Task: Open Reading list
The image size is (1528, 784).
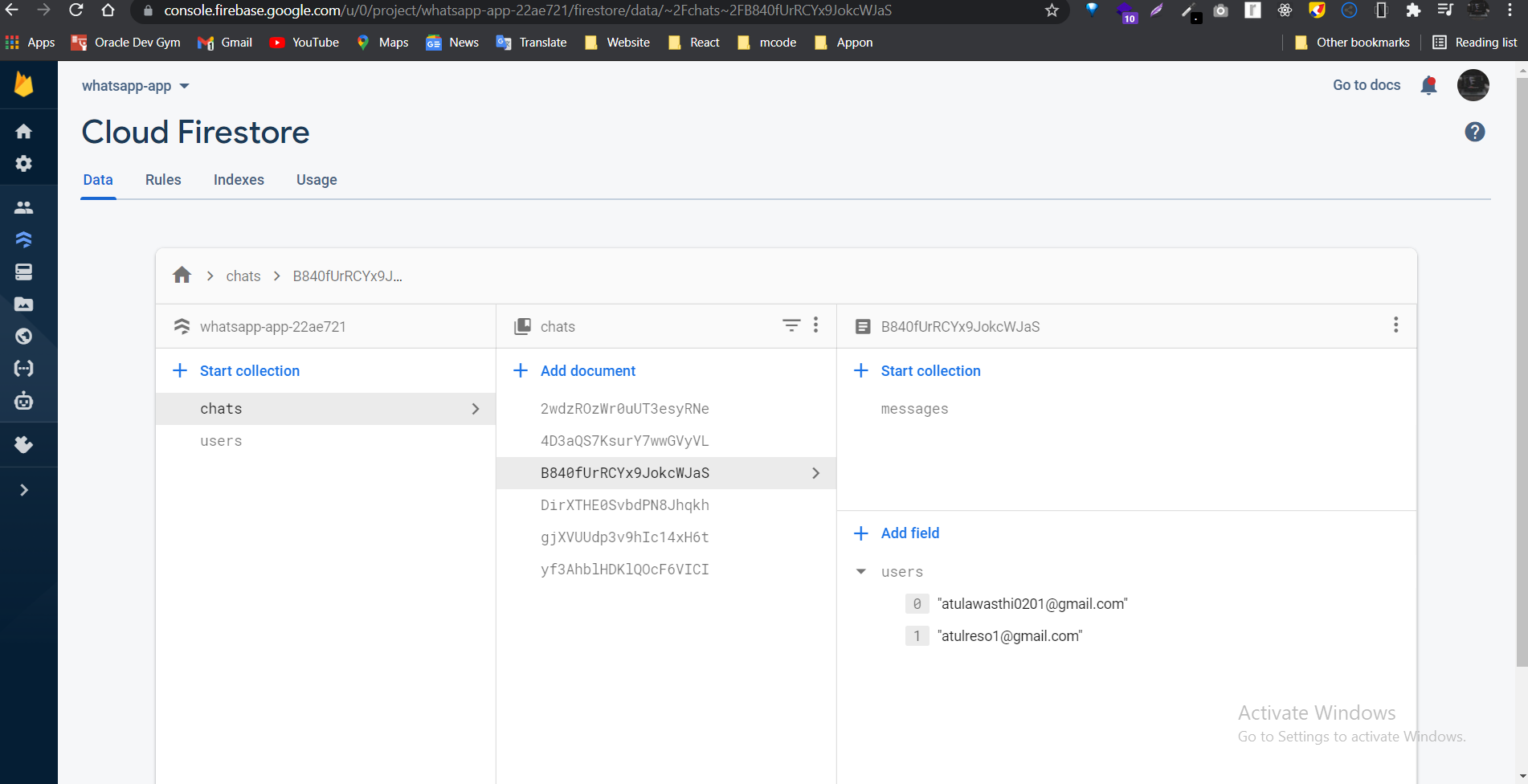Action: (1475, 43)
